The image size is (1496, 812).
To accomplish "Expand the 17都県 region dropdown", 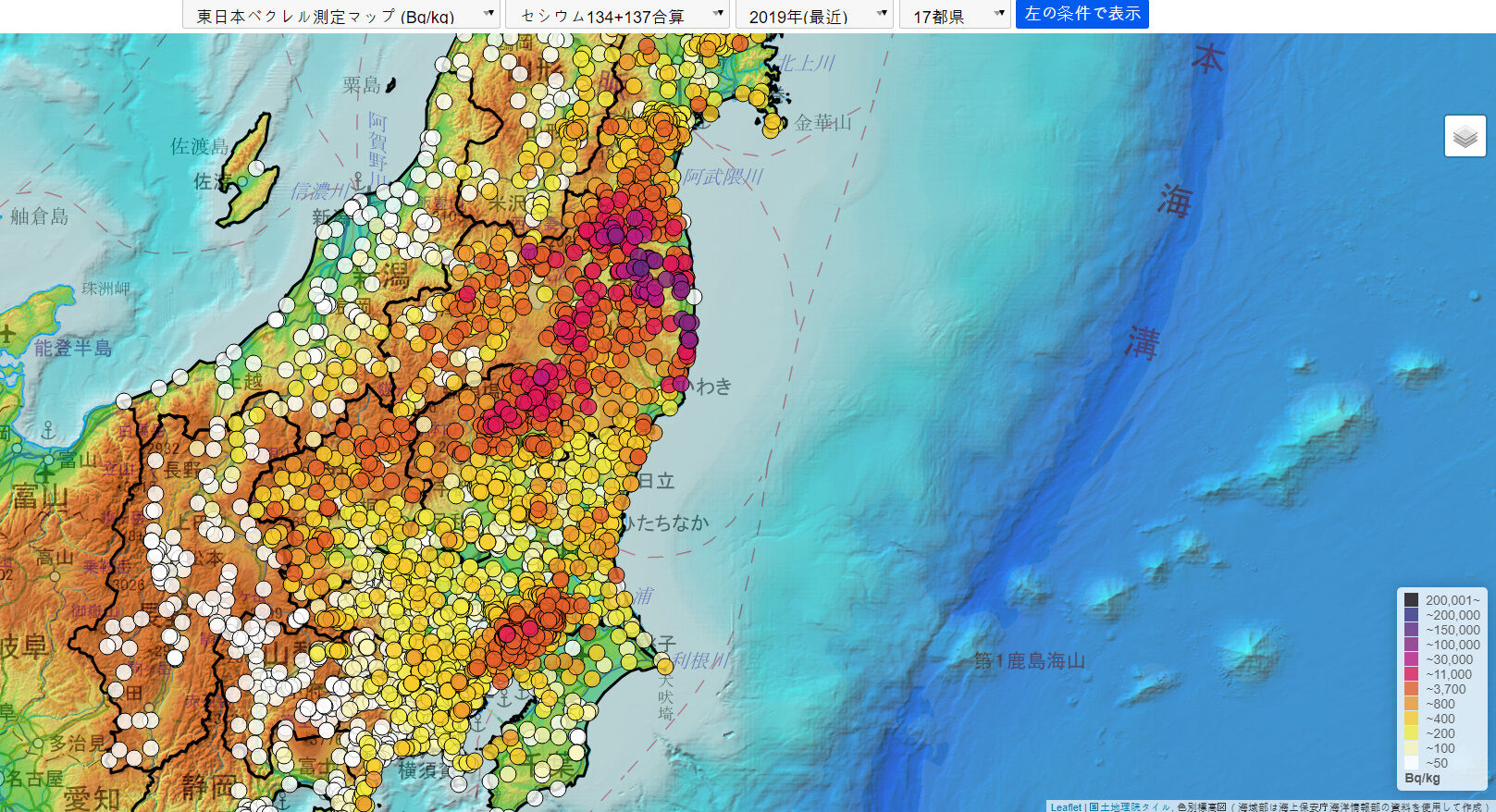I will [954, 15].
